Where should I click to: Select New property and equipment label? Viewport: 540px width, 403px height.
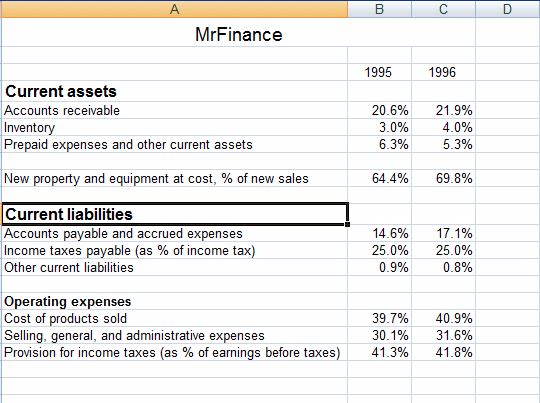pyautogui.click(x=175, y=178)
